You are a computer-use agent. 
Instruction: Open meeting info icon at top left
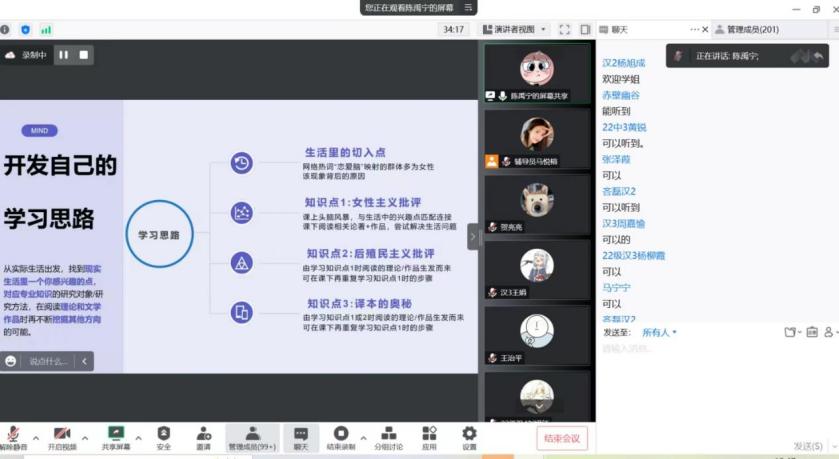pyautogui.click(x=5, y=30)
